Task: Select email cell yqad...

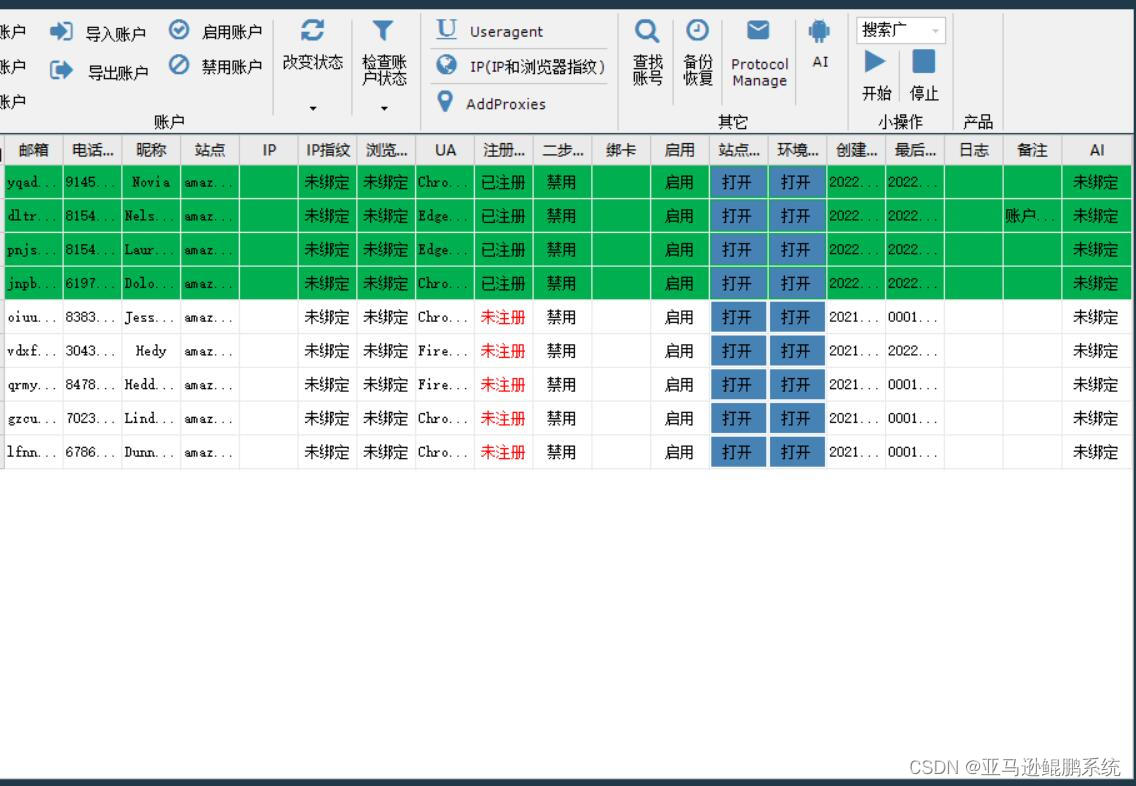Action: (x=33, y=182)
